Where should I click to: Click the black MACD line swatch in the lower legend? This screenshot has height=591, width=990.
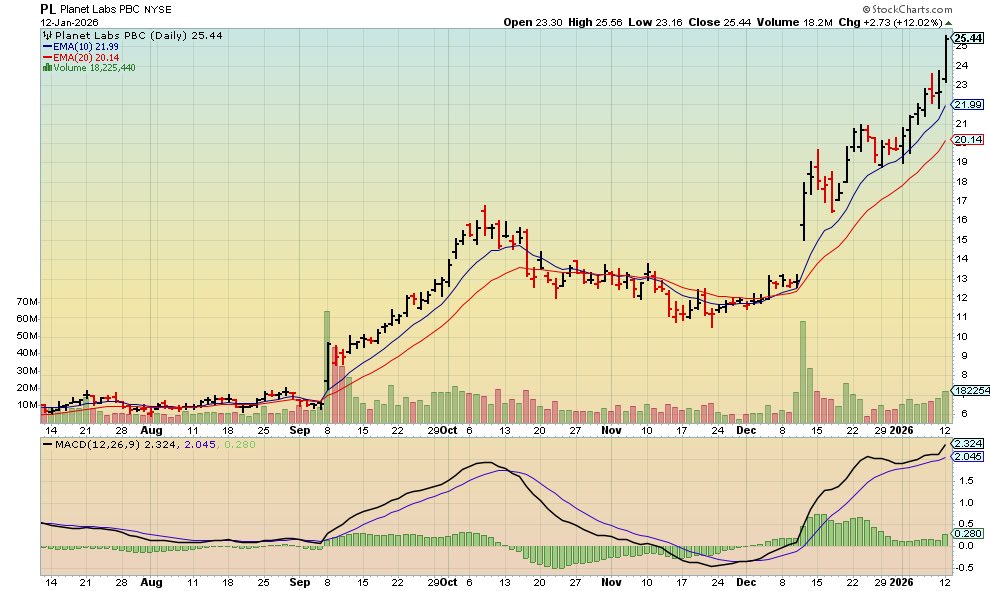[47, 445]
